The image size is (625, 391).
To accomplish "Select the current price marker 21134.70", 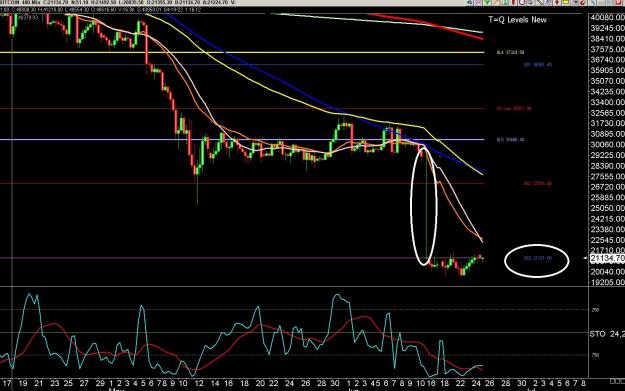I will [x=607, y=258].
